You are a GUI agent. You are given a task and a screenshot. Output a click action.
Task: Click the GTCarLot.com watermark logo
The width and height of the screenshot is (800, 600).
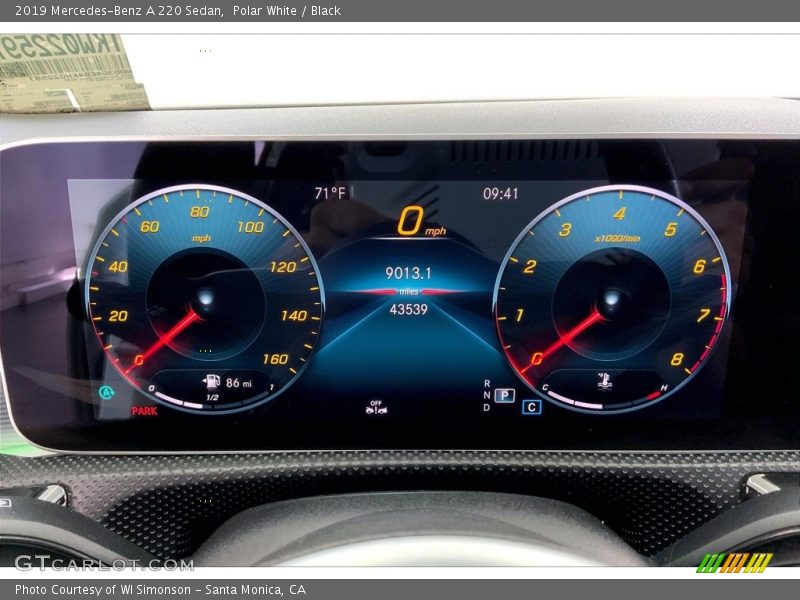click(88, 563)
